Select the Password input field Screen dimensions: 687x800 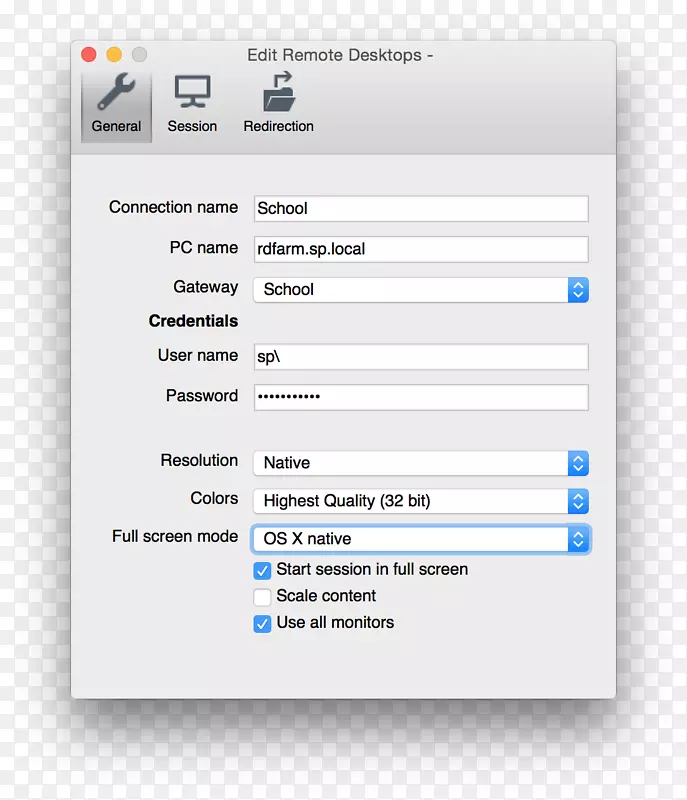click(x=420, y=397)
